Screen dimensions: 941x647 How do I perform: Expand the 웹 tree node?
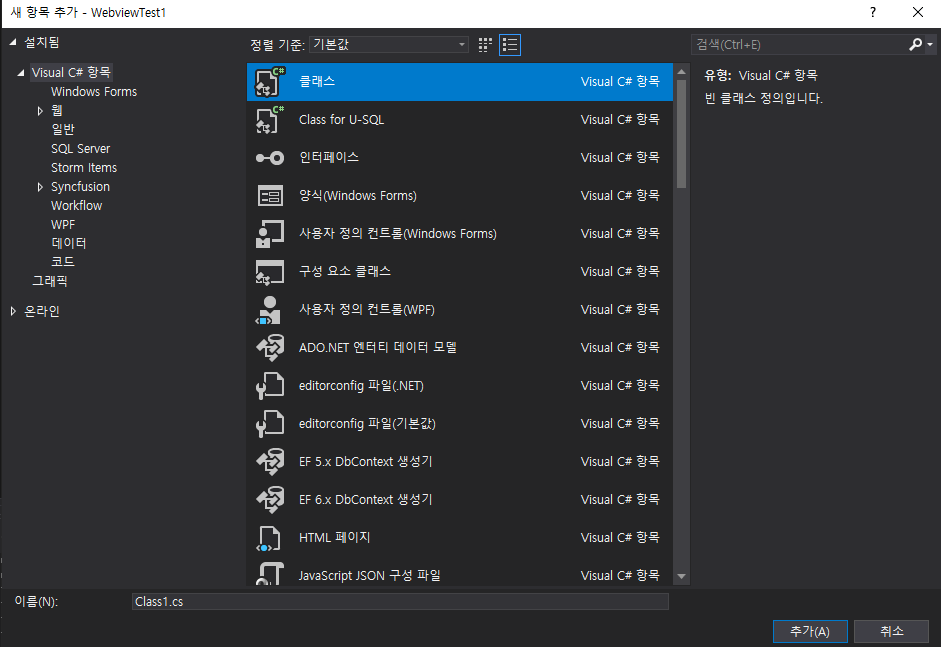[40, 110]
